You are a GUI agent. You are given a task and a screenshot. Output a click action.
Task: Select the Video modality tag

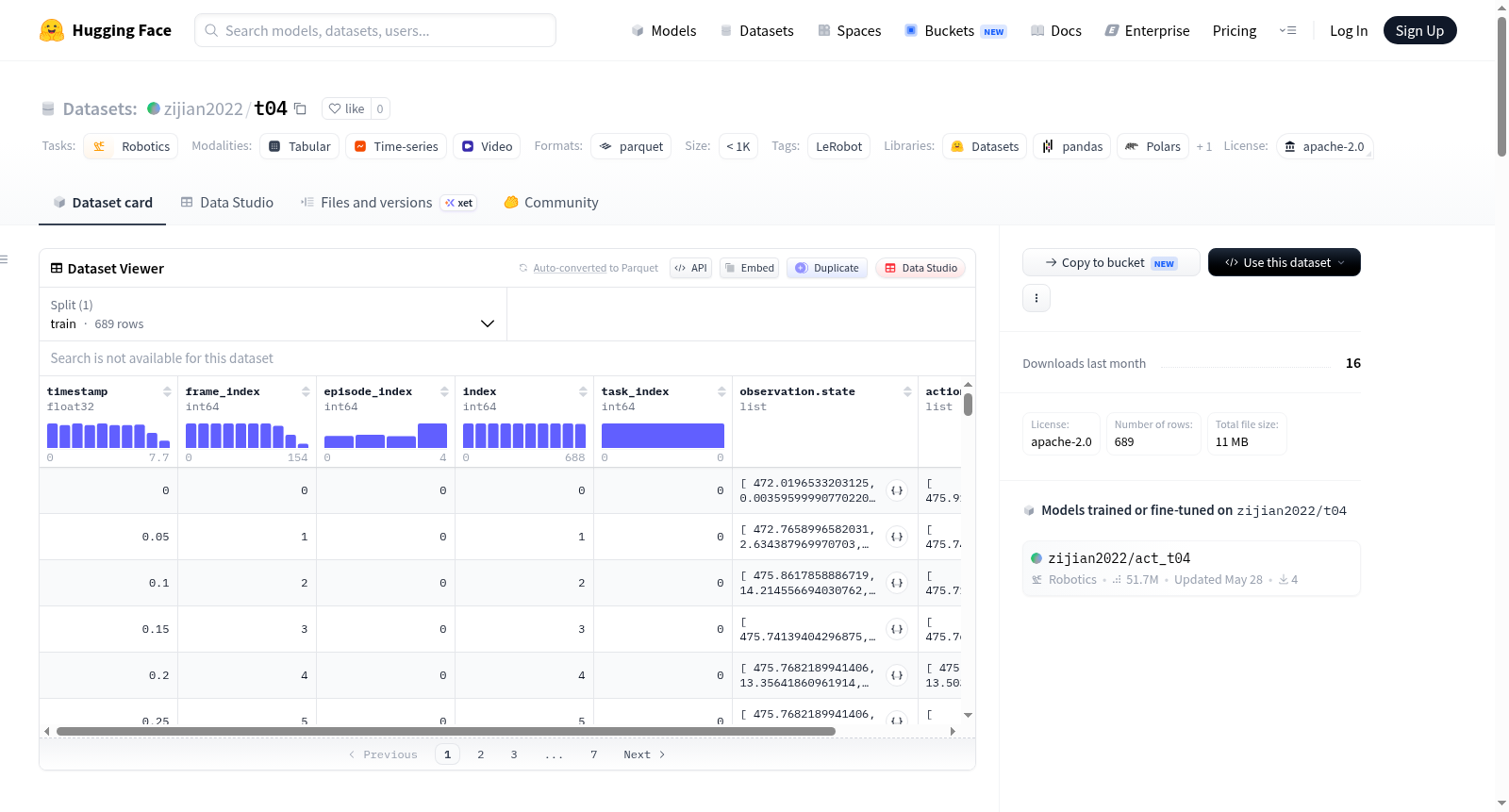click(x=488, y=146)
